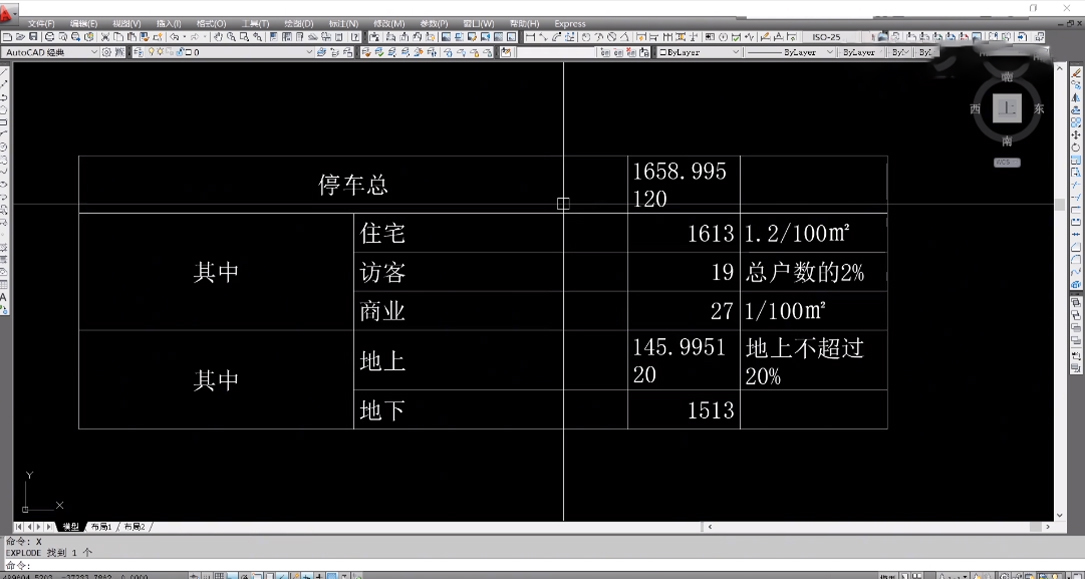Open Layer Properties Manager icon
This screenshot has width=1085, height=579.
138,52
